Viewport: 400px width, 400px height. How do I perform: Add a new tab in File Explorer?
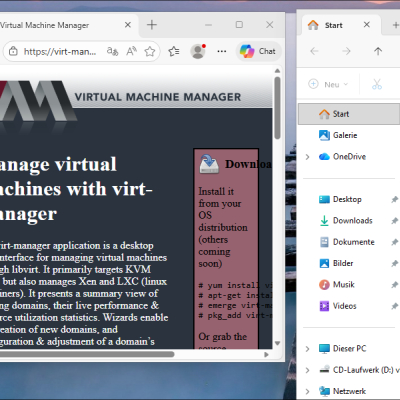coord(395,25)
